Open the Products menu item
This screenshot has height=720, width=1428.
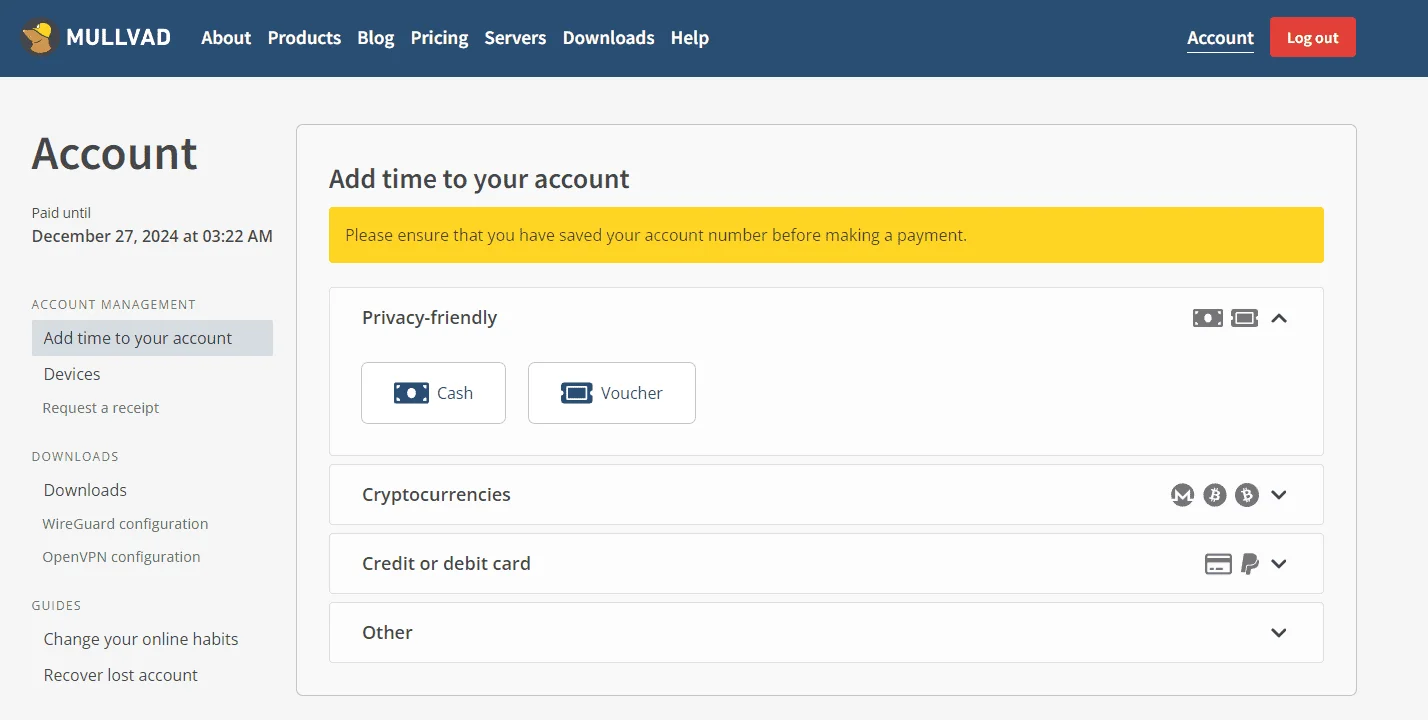pos(304,38)
